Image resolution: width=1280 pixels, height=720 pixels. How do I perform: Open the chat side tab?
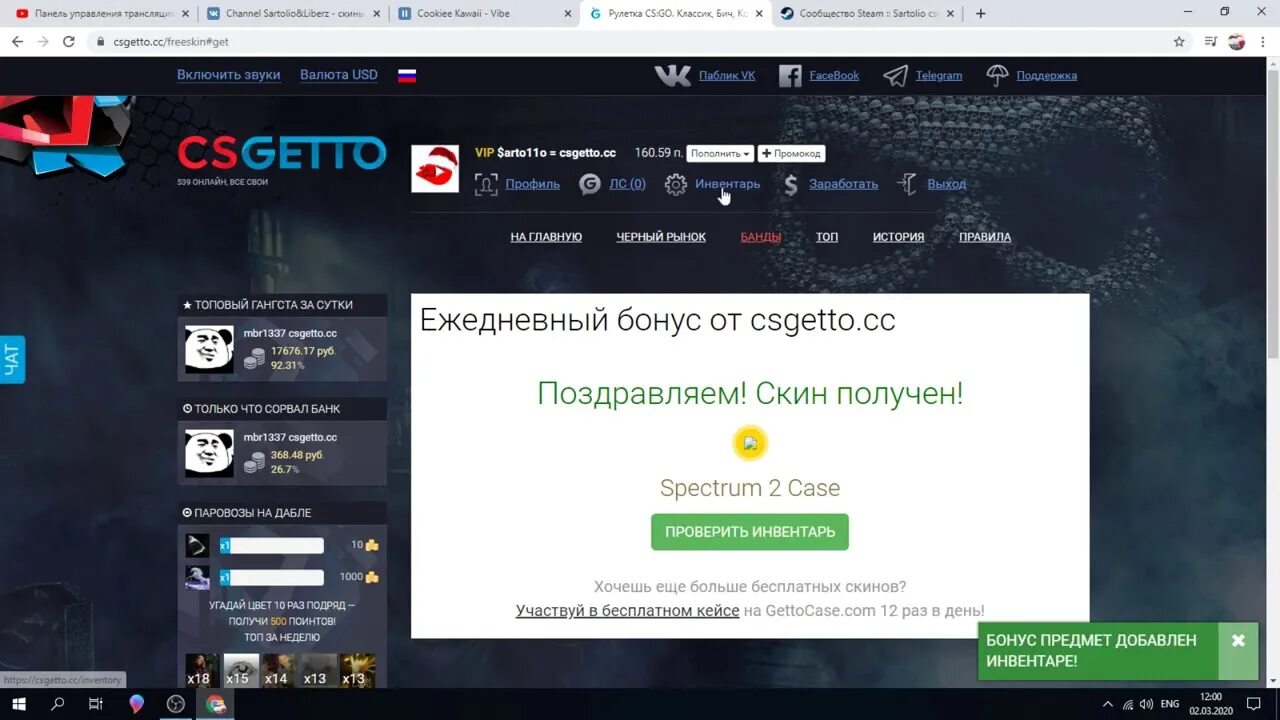(12, 359)
